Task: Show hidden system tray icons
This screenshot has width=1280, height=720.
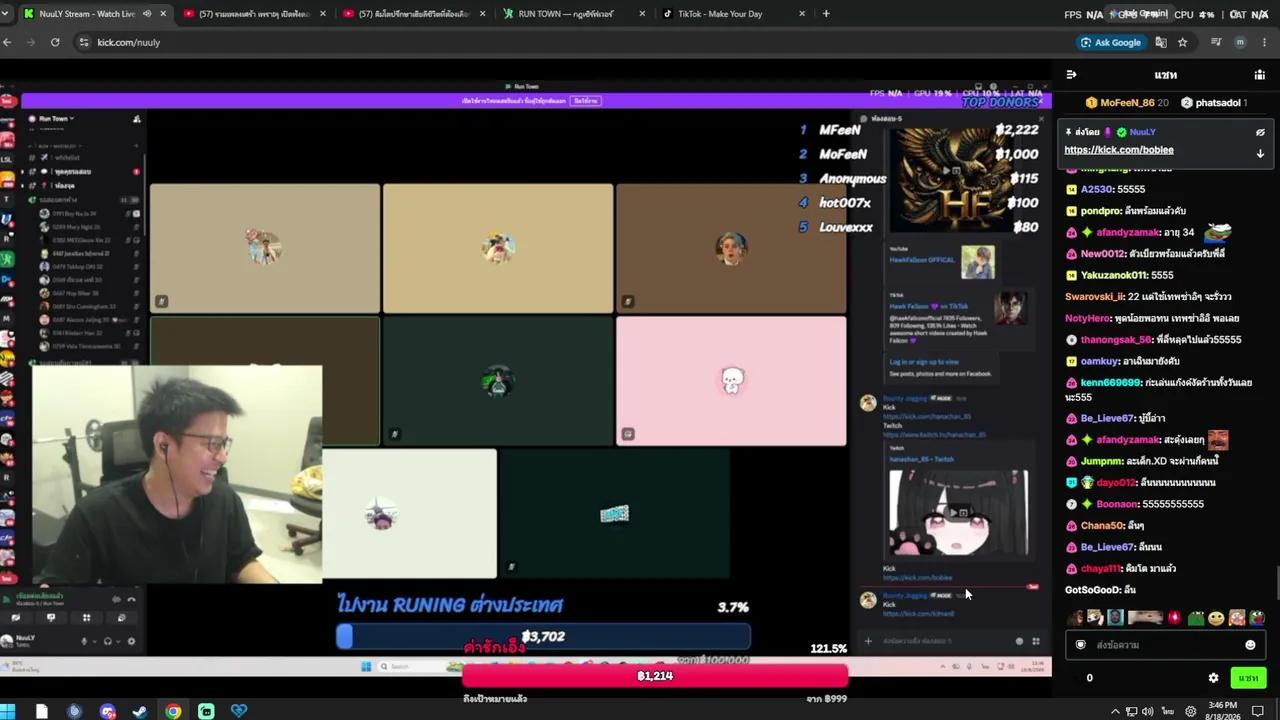Action: pyautogui.click(x=1116, y=711)
